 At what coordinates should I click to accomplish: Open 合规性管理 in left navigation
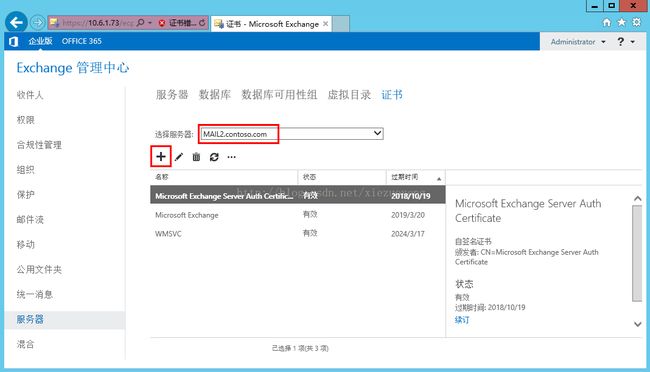coord(39,145)
